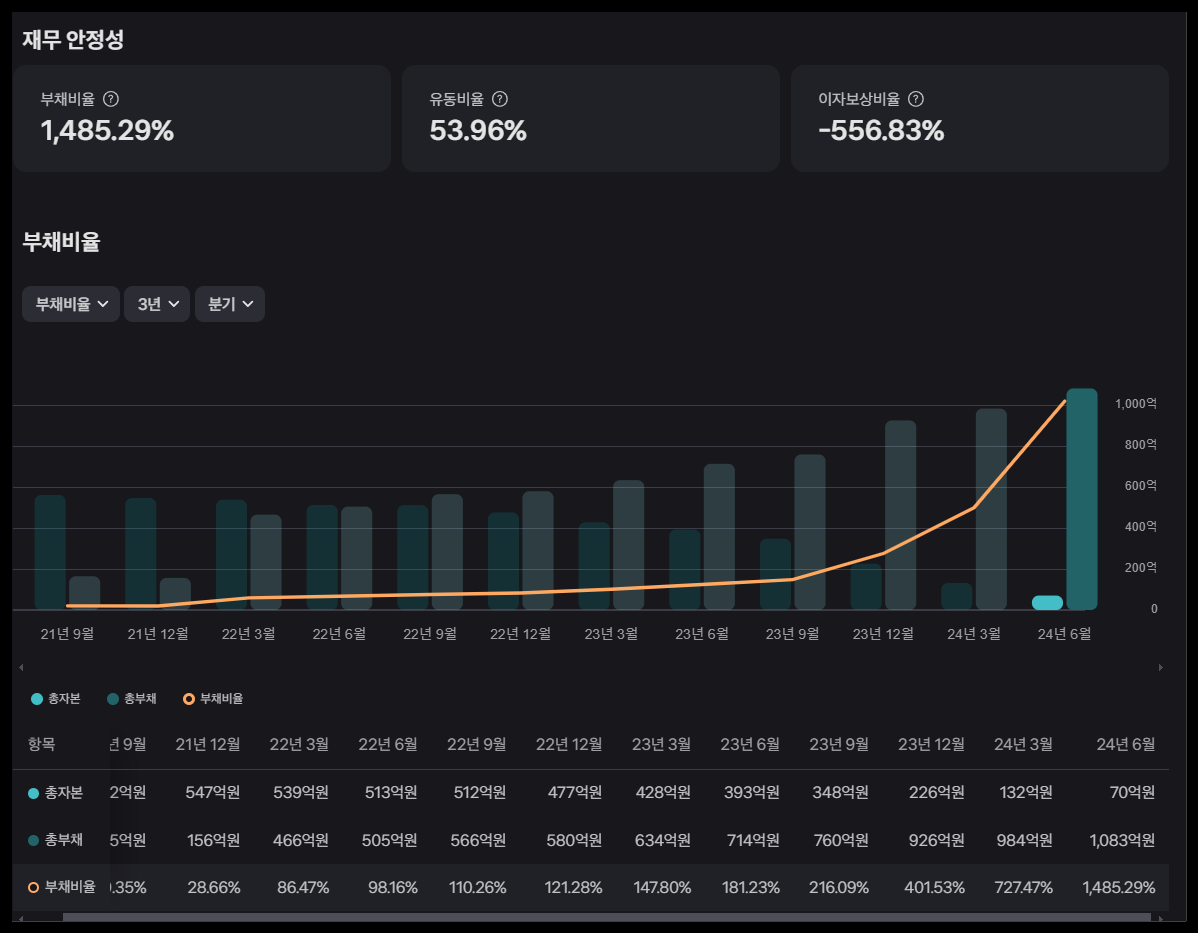Open the 부채비율 help question-mark icon
This screenshot has height=933, width=1198.
click(111, 99)
